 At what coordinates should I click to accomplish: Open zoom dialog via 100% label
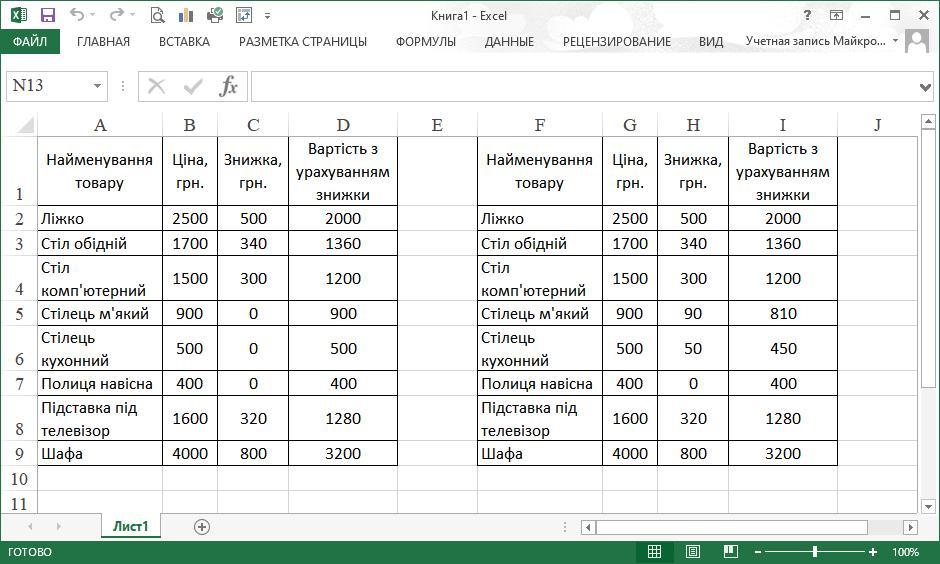tap(905, 552)
